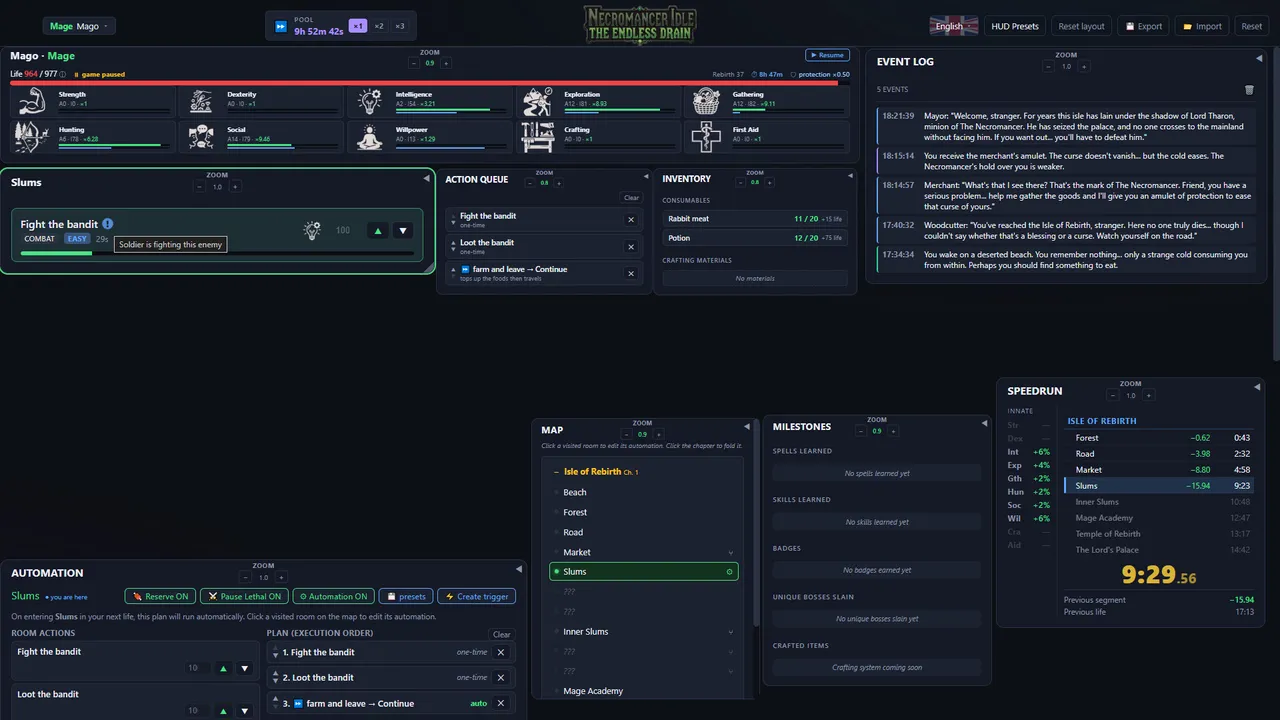Open the English language dropdown

(x=954, y=26)
